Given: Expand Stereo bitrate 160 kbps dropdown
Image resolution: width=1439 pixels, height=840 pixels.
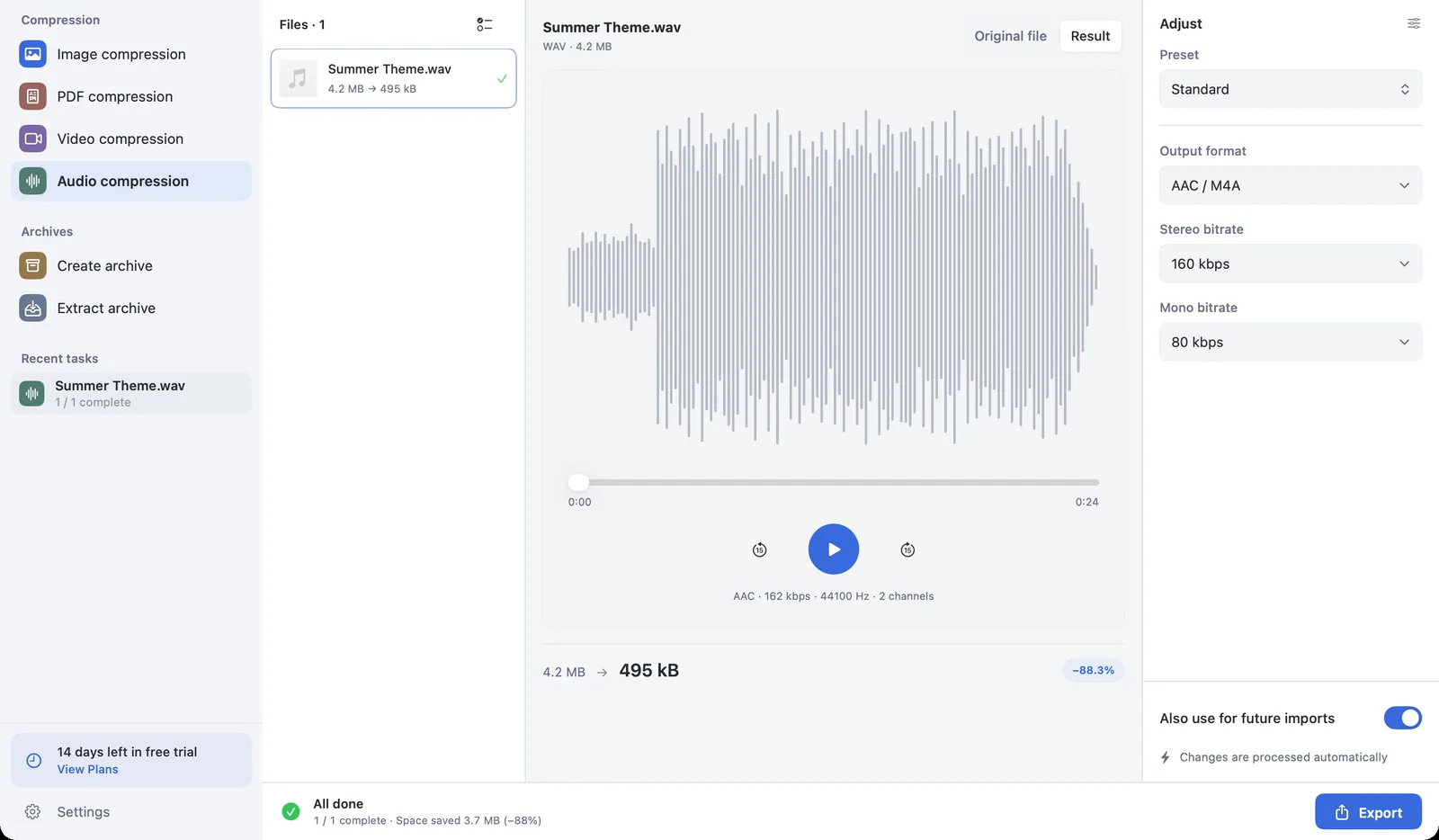Looking at the screenshot, I should pos(1291,264).
